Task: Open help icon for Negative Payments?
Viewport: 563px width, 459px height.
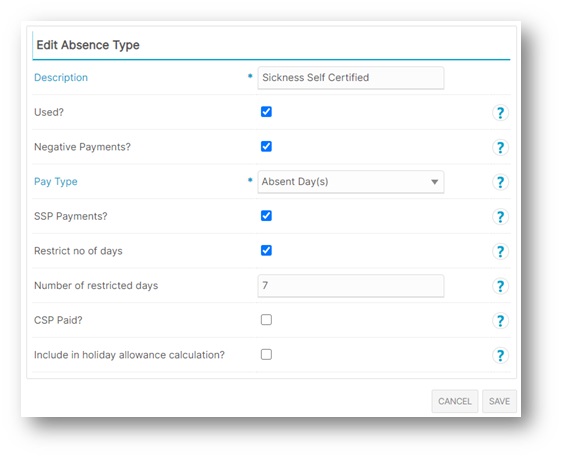Action: point(500,147)
